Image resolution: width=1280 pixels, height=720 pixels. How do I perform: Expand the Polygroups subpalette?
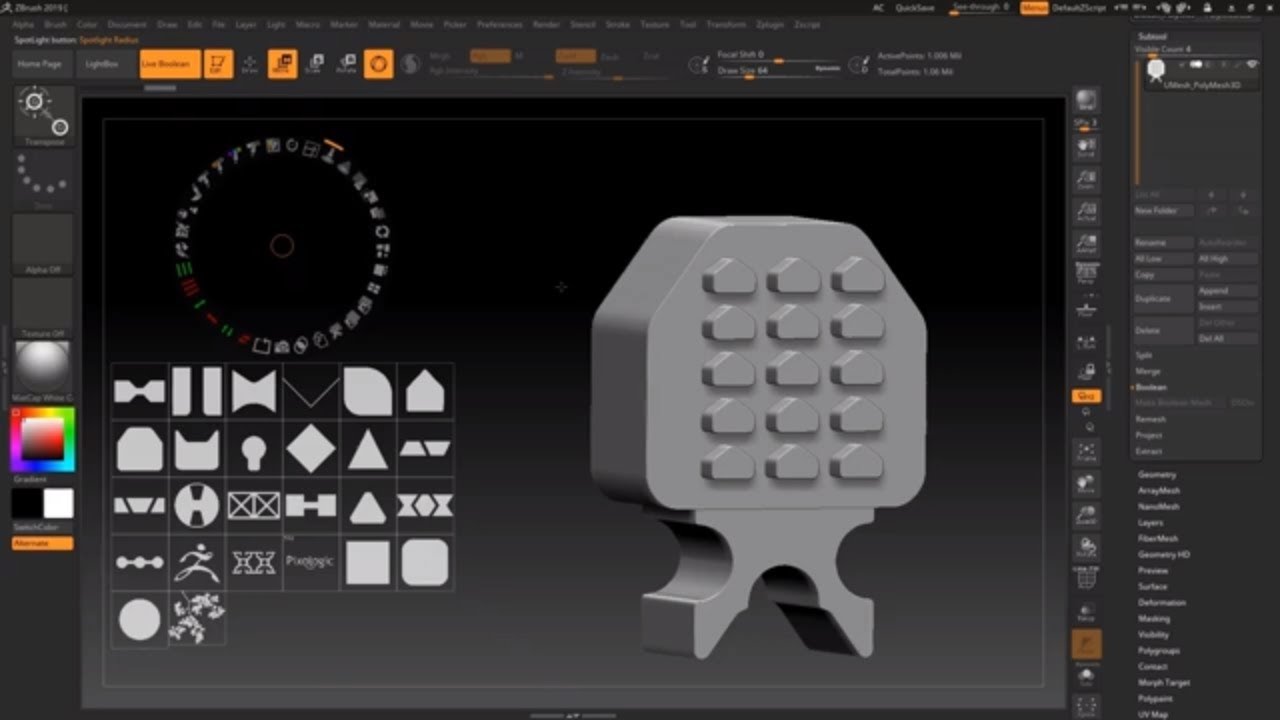[x=1158, y=650]
